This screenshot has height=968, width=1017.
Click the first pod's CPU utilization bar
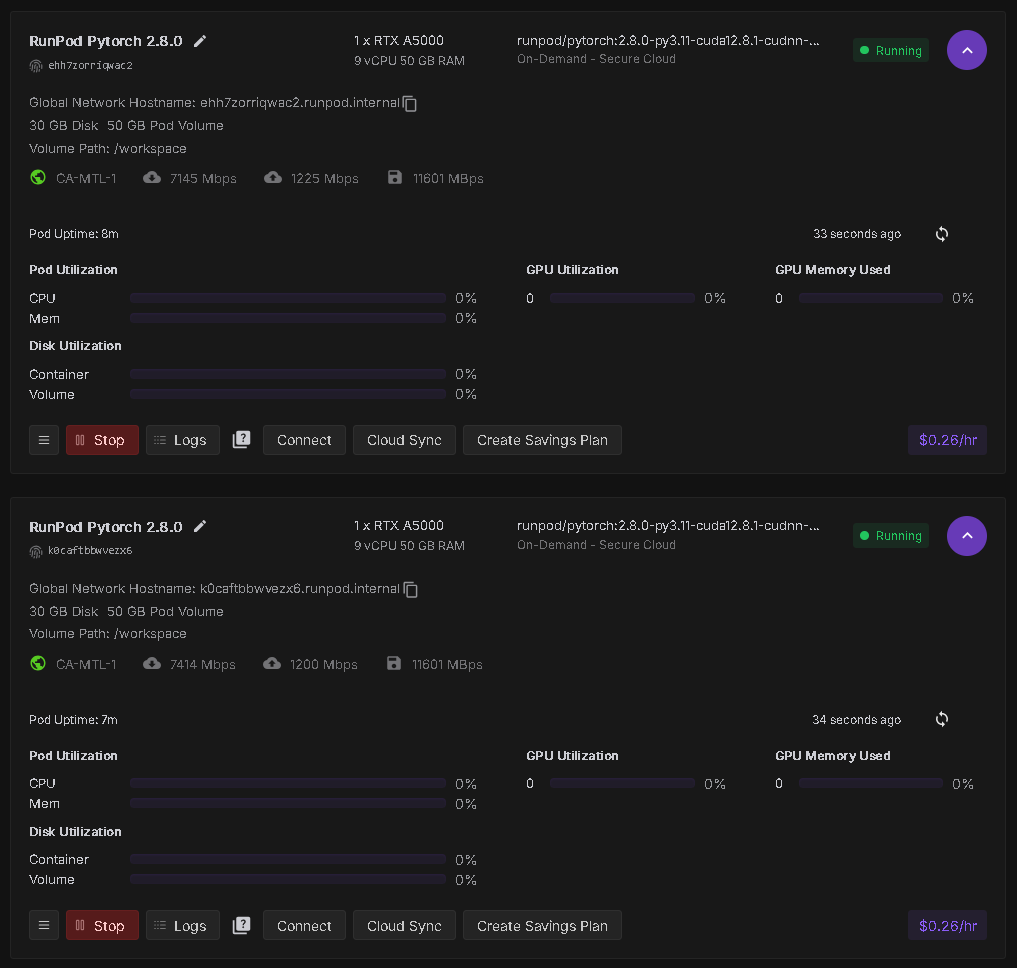point(288,298)
